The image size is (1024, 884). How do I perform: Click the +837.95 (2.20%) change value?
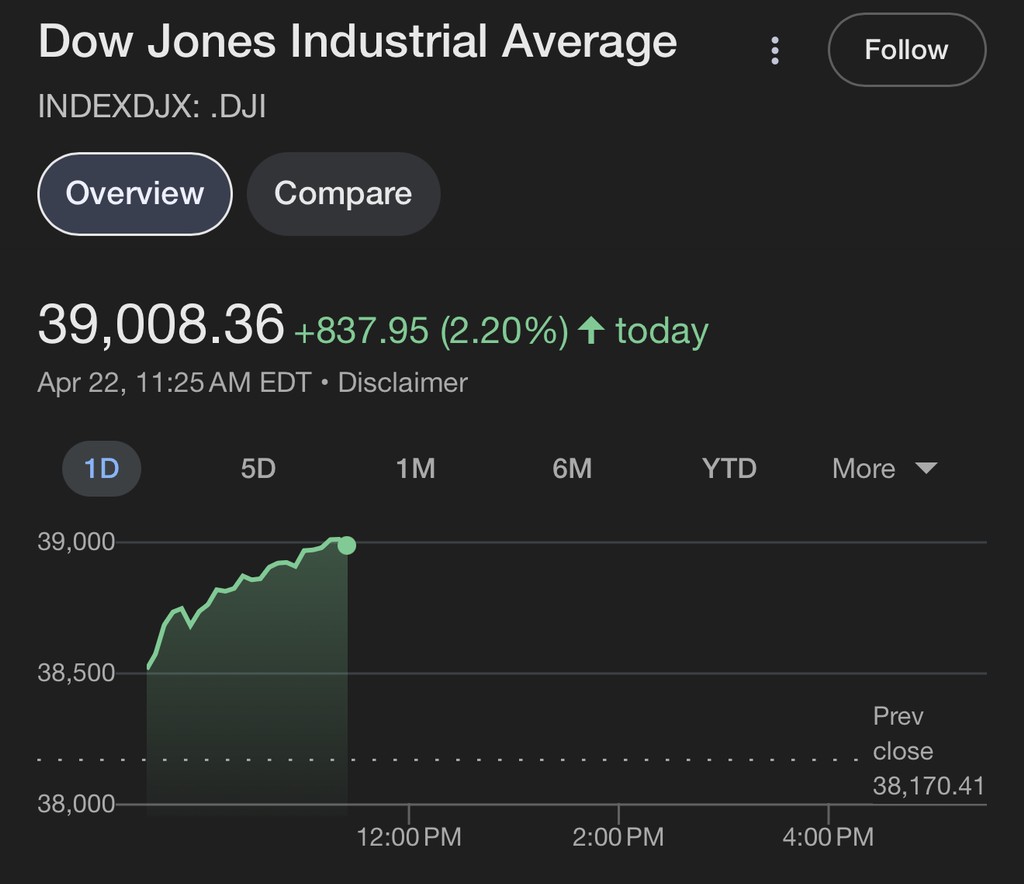click(x=431, y=330)
